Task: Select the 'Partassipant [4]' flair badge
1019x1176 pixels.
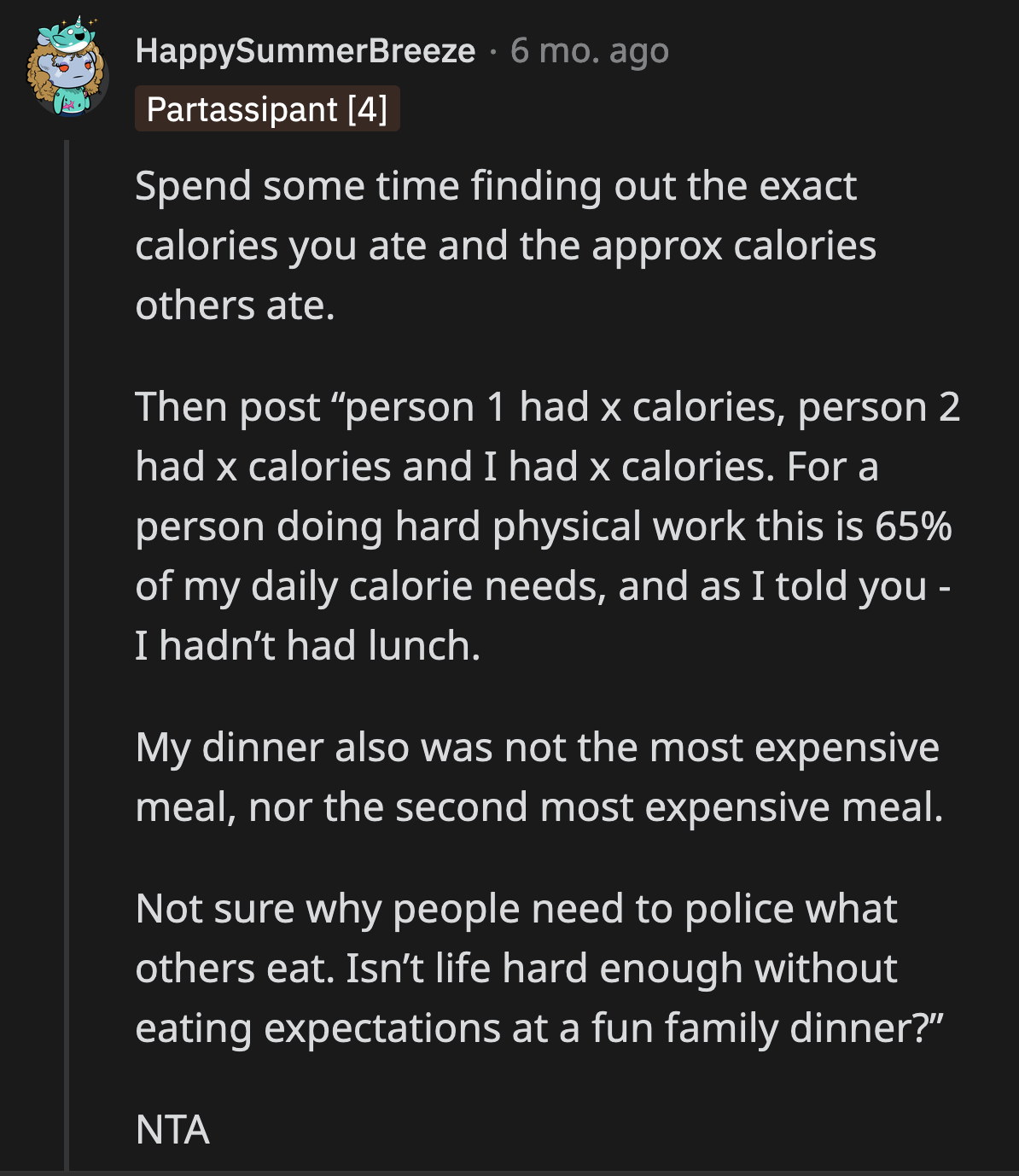Action: (x=267, y=108)
